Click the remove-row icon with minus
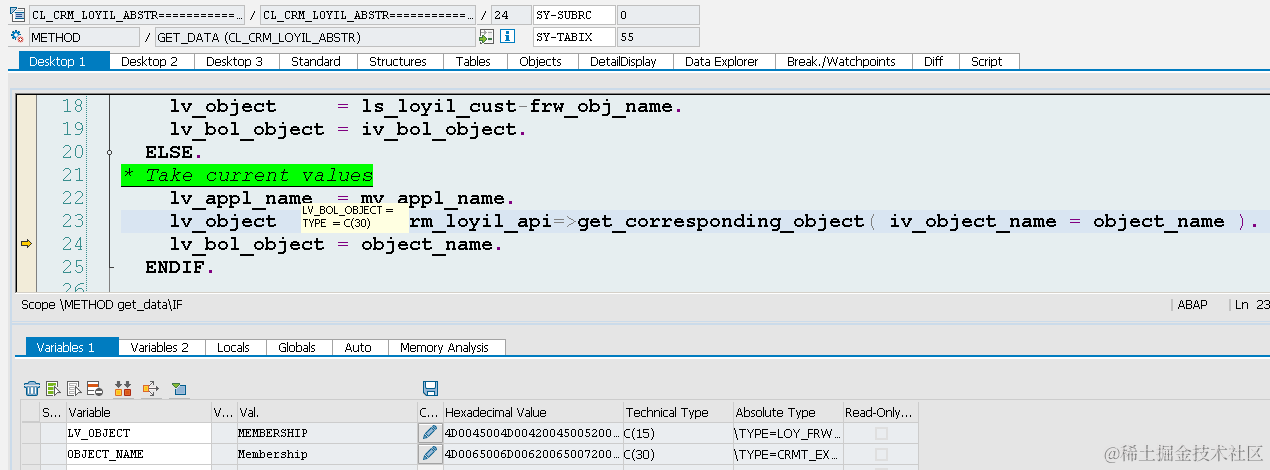 coord(94,388)
